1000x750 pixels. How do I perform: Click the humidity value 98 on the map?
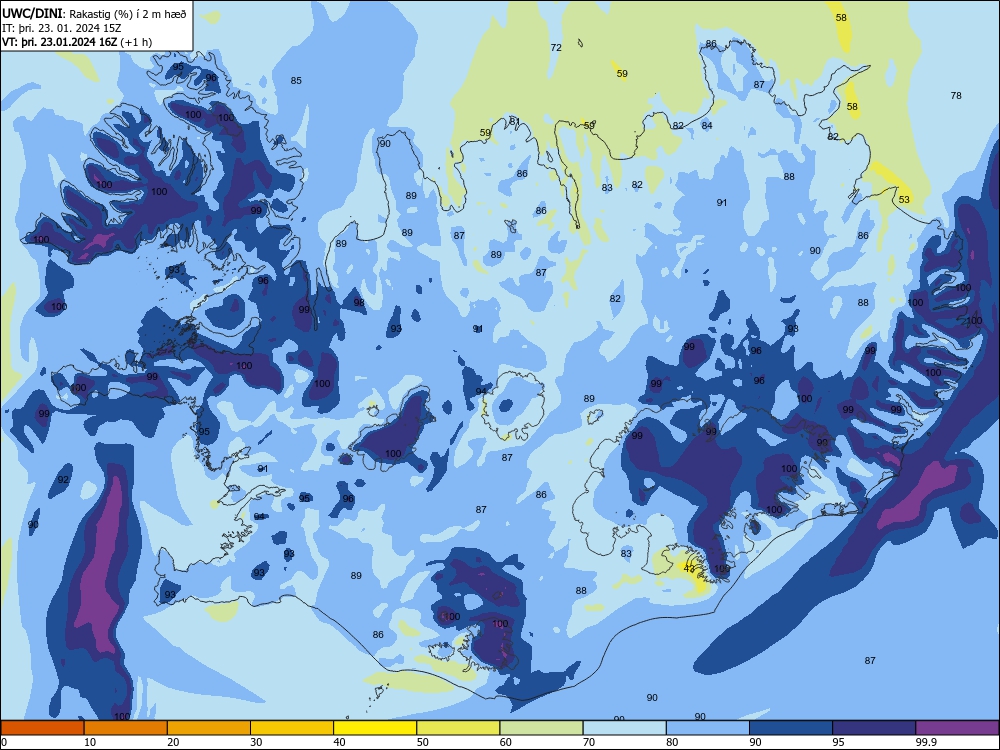[x=359, y=303]
